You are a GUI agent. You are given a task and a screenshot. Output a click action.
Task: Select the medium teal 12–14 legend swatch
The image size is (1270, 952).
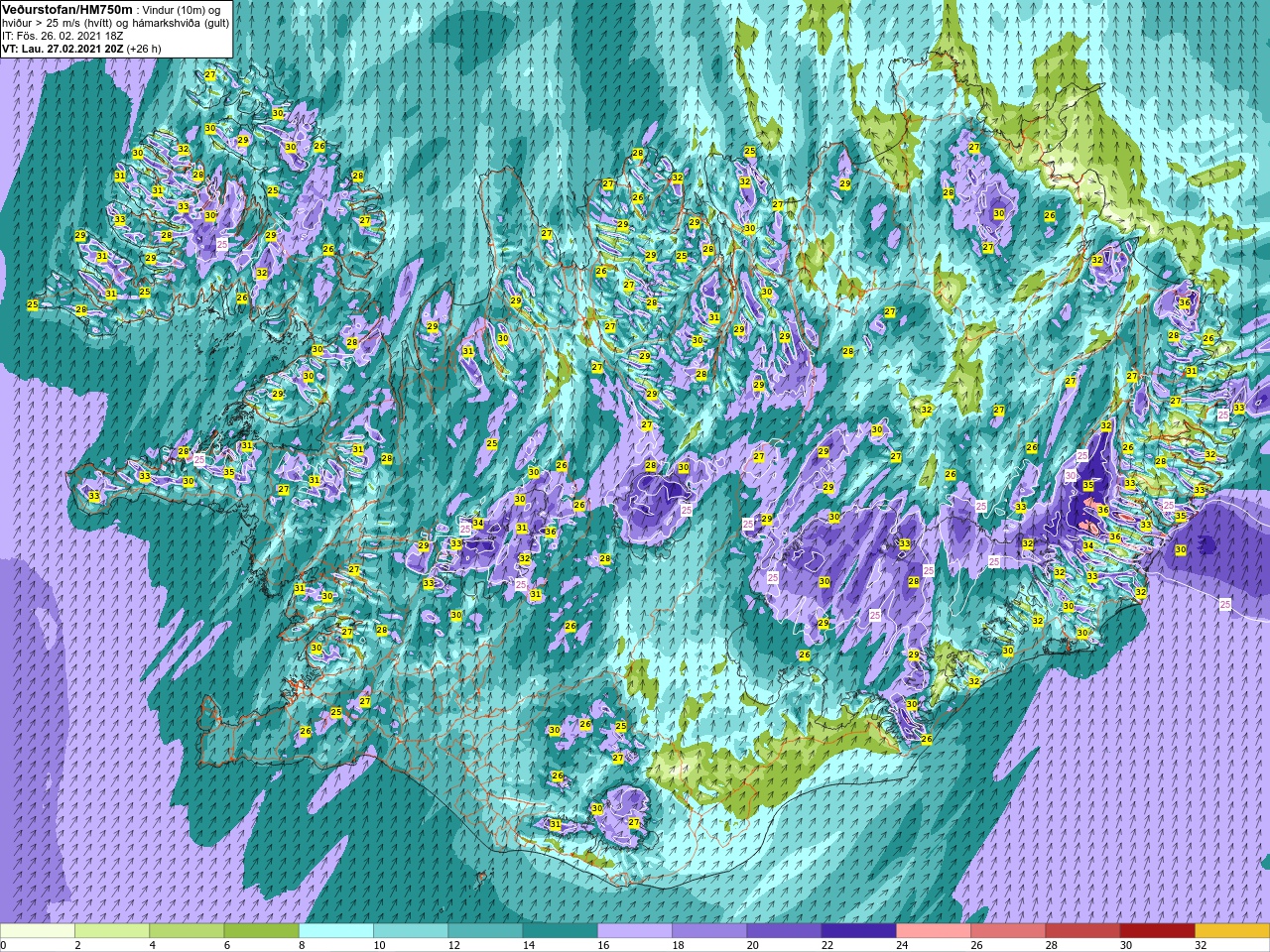[485, 931]
